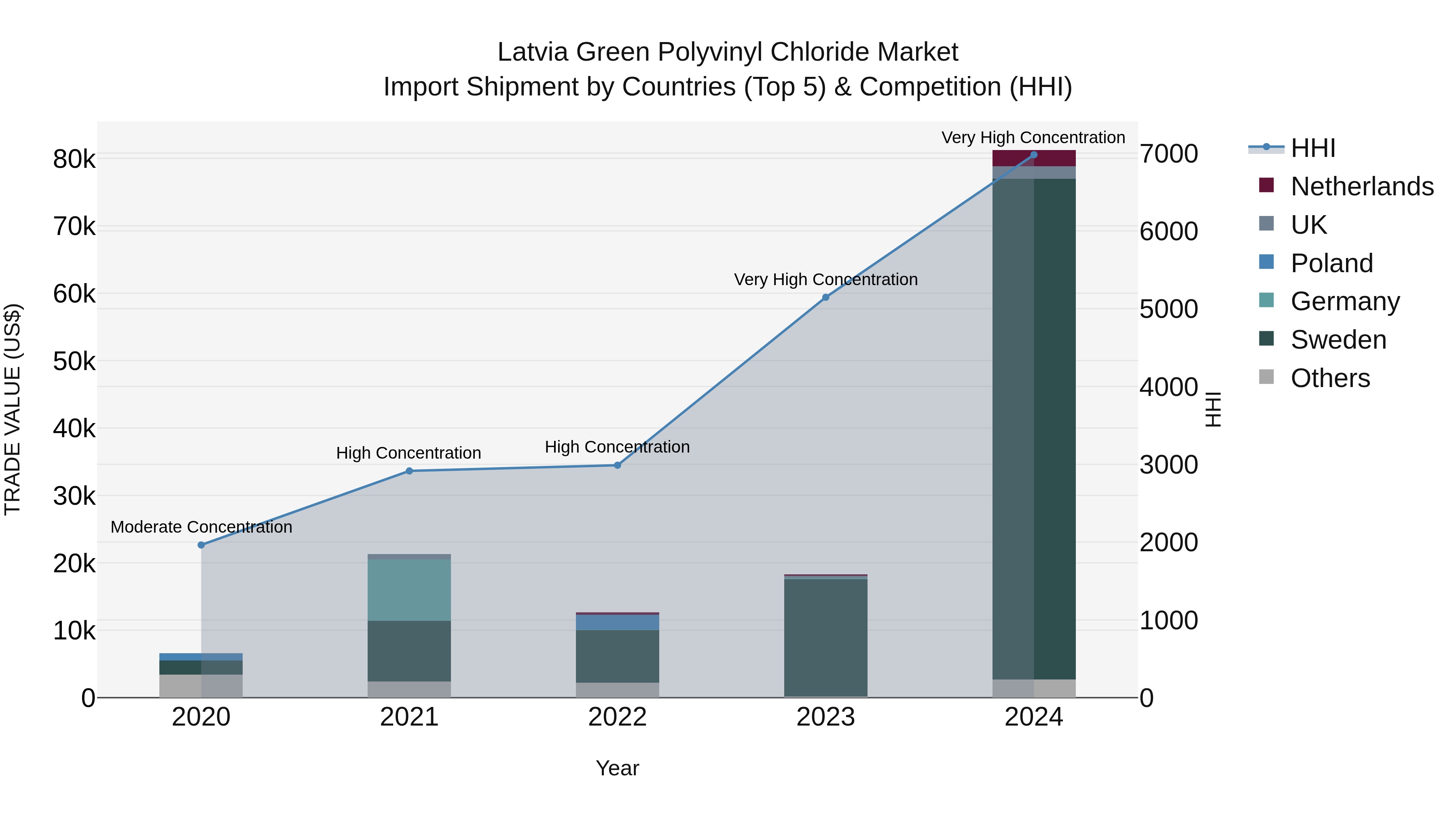Toggle Netherlands series in the legend
This screenshot has height=819, width=1456.
coord(1346,186)
